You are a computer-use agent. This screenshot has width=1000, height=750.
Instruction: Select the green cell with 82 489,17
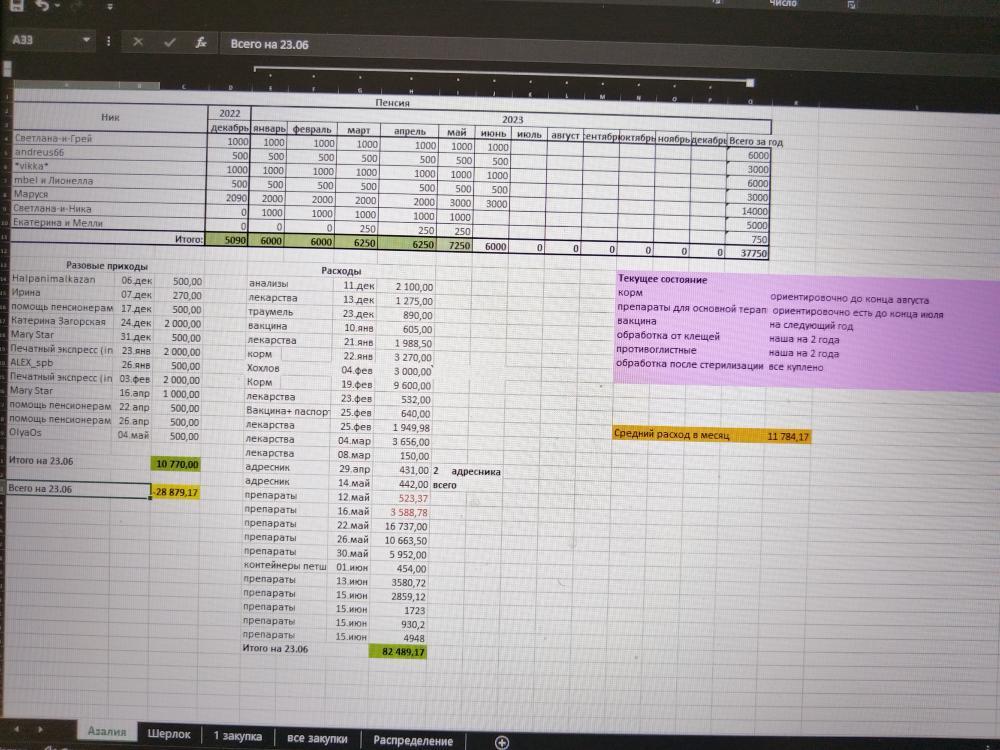coord(398,652)
